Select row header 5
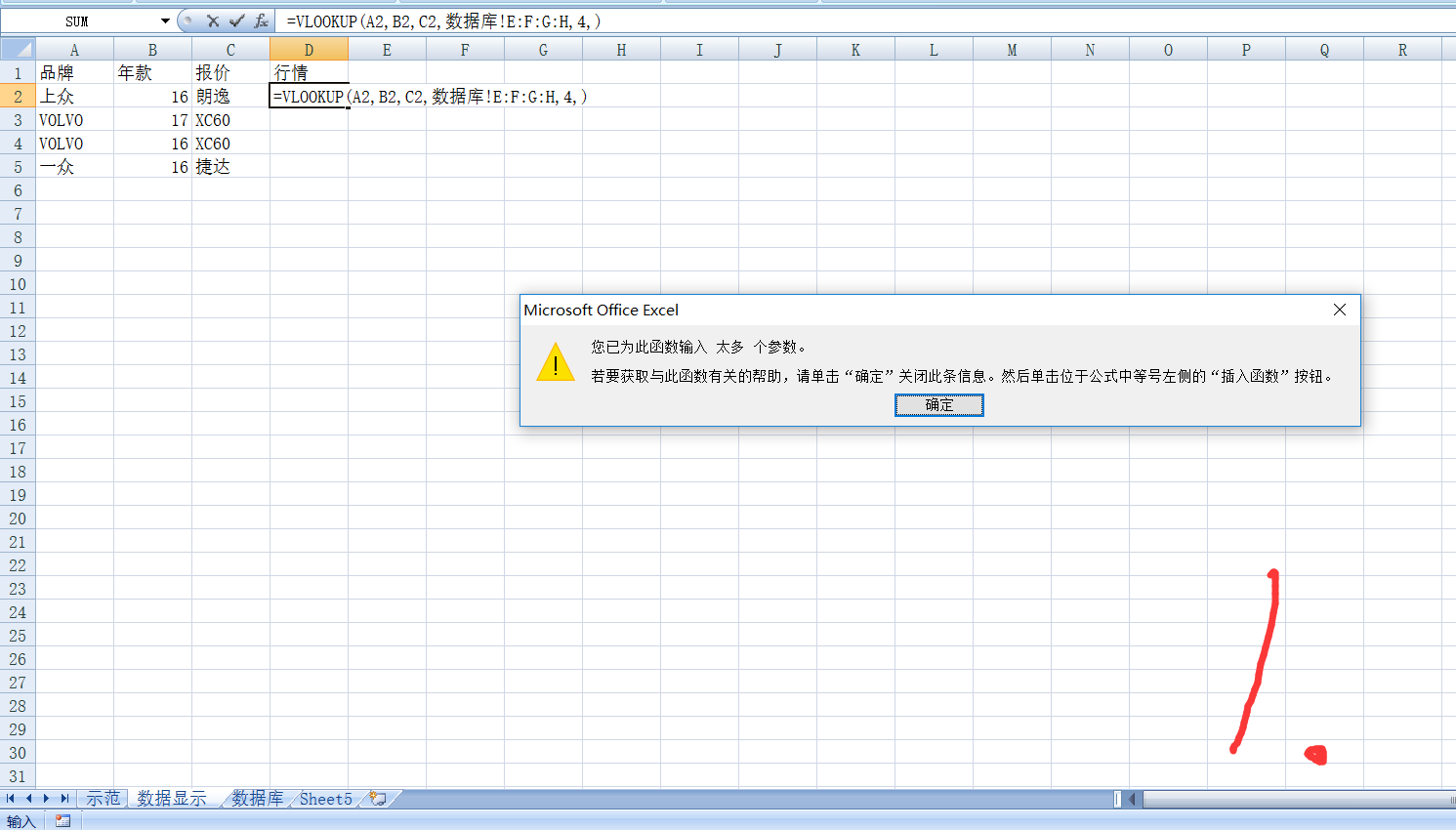1456x830 pixels. click(18, 166)
